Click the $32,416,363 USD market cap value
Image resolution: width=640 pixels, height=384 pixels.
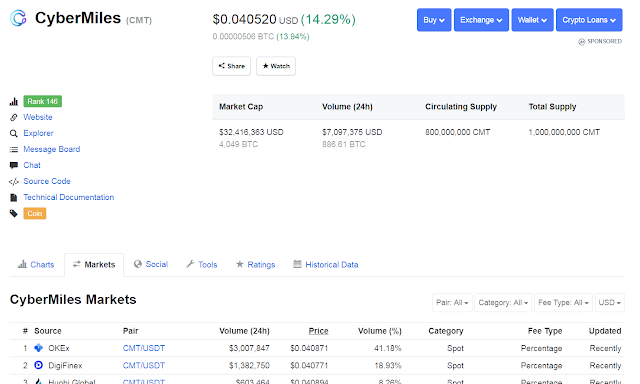click(251, 132)
